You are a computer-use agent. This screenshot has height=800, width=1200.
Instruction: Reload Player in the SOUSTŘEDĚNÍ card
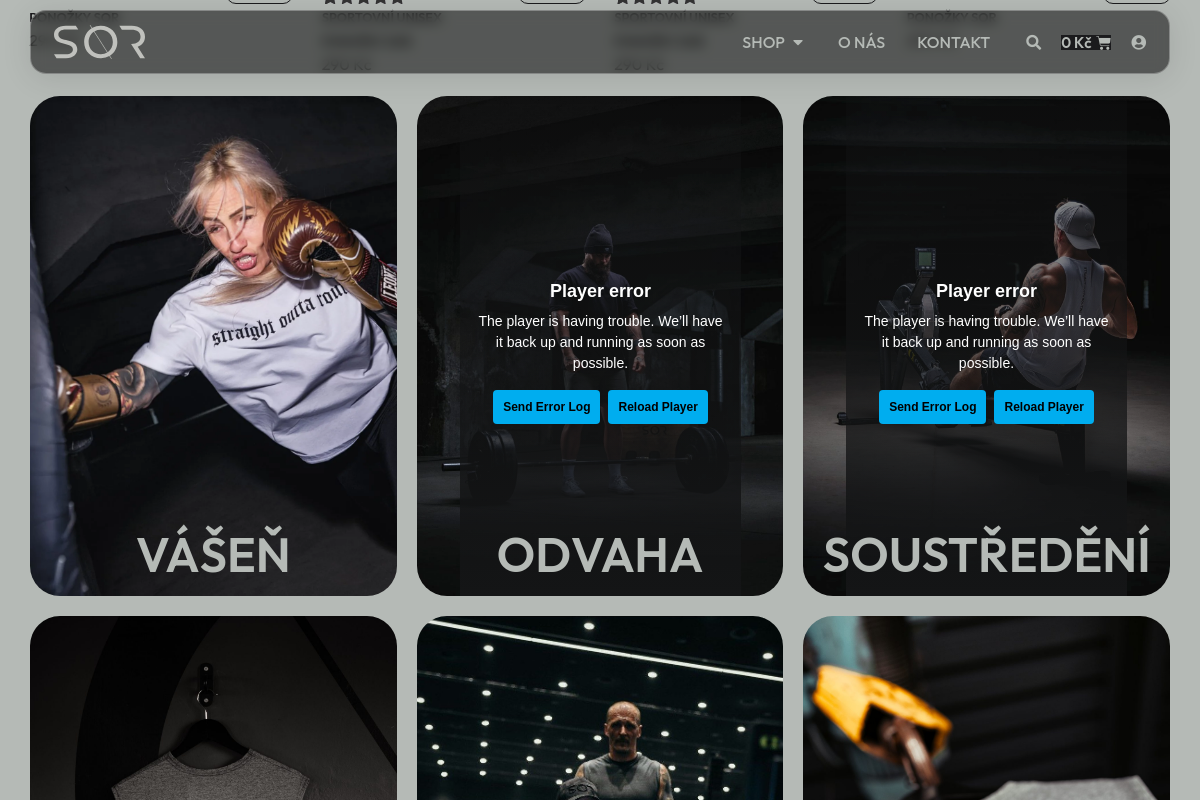click(x=1044, y=407)
